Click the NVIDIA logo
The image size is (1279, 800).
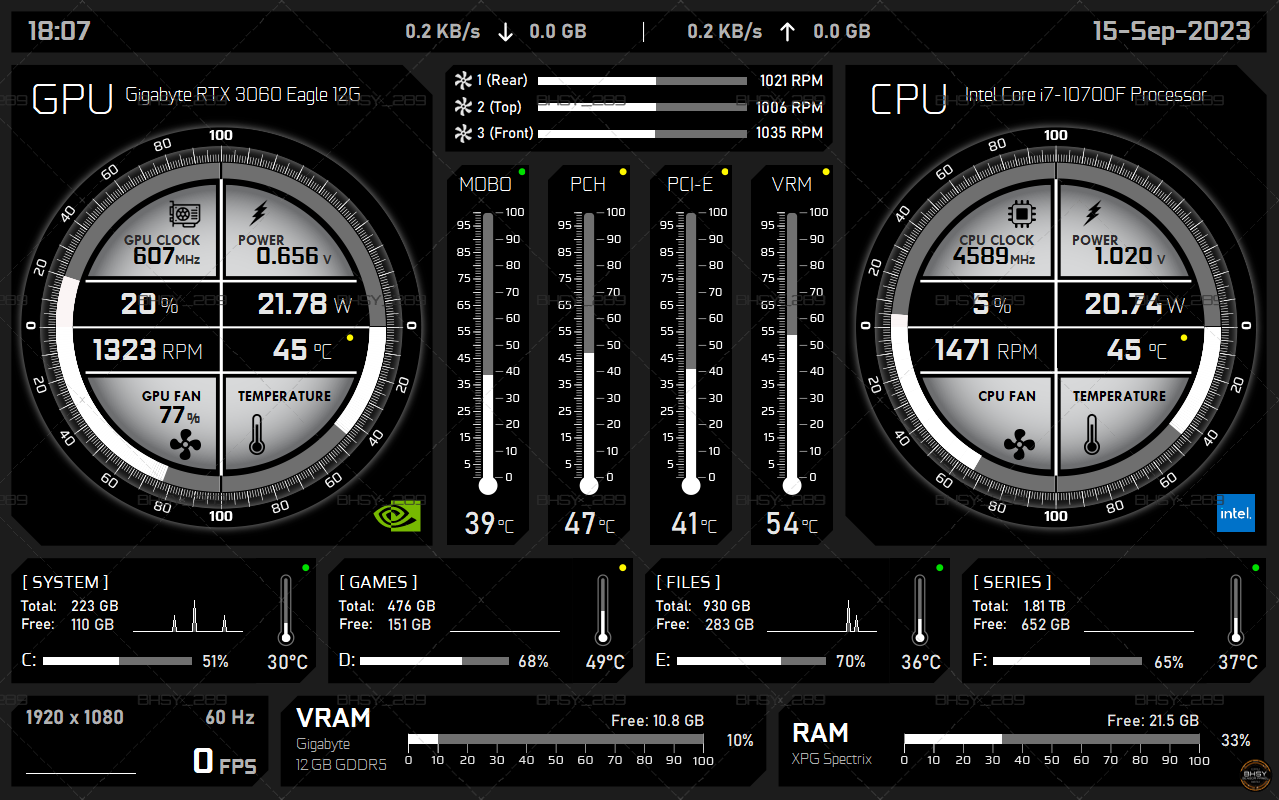point(397,514)
